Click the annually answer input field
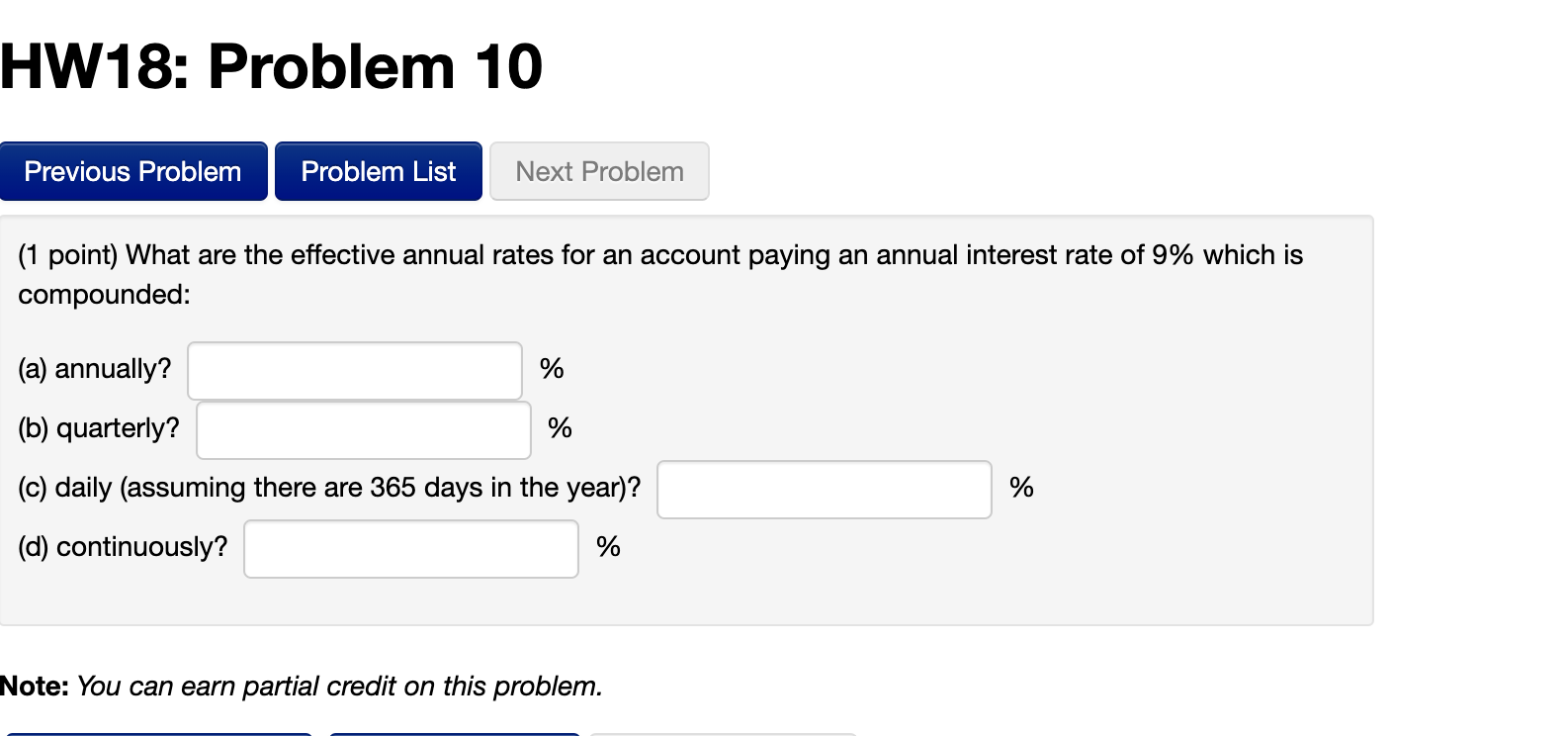The width and height of the screenshot is (1568, 736). pyautogui.click(x=354, y=370)
